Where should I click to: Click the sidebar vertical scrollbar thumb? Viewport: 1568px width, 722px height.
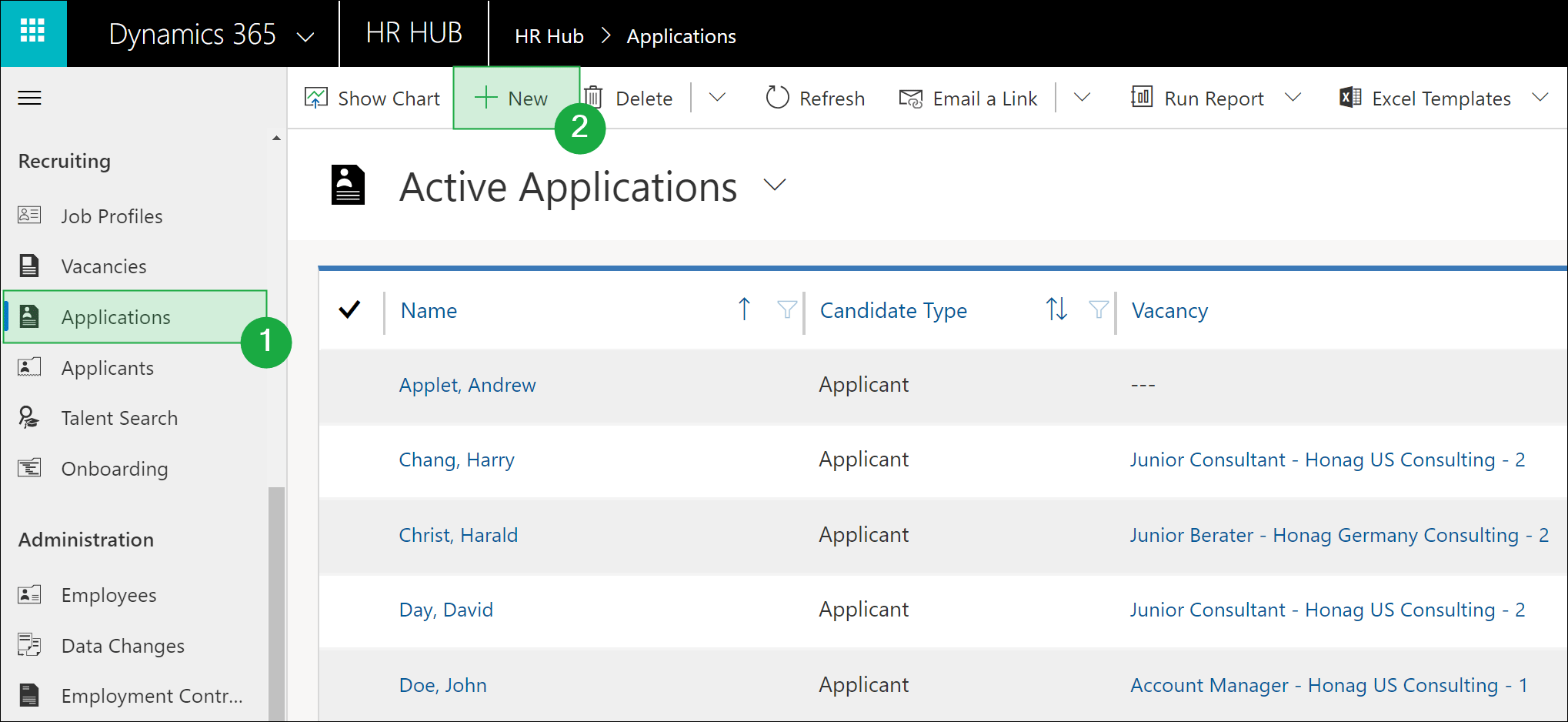(x=276, y=604)
